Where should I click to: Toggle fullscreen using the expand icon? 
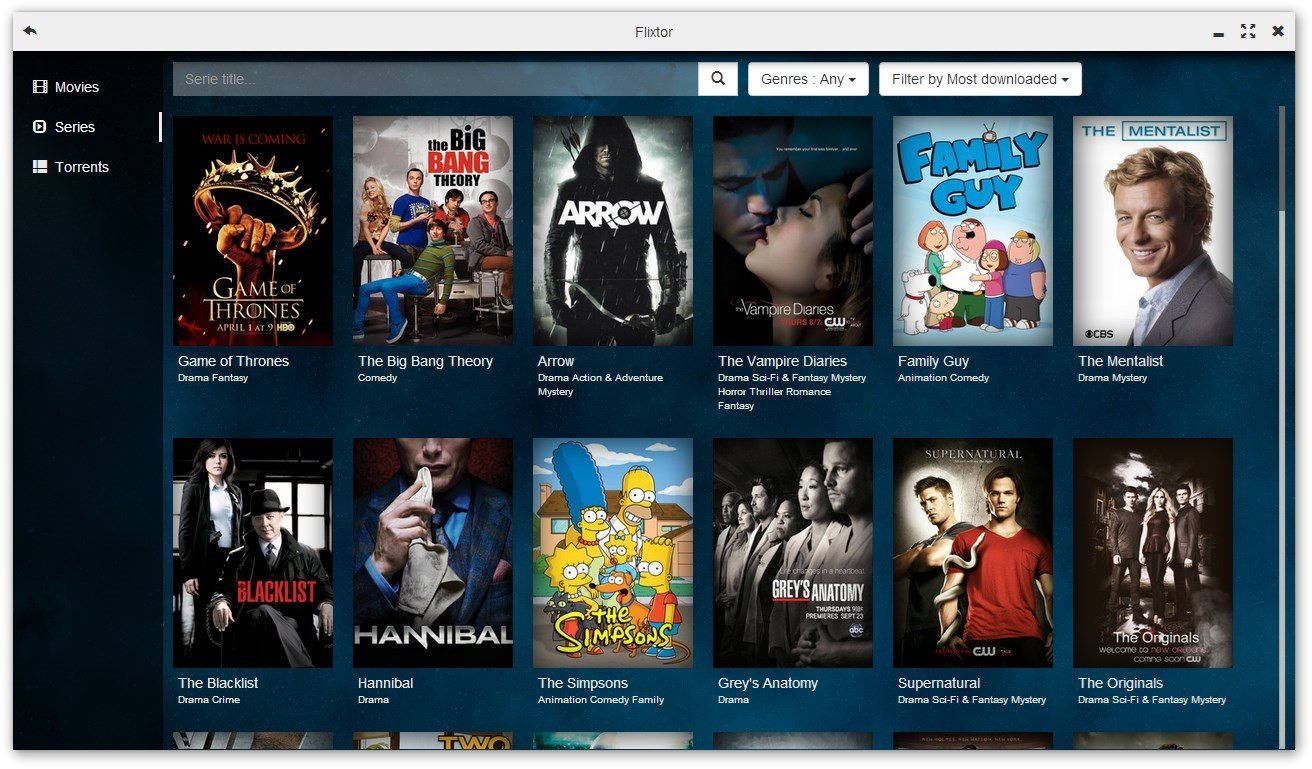point(1247,31)
